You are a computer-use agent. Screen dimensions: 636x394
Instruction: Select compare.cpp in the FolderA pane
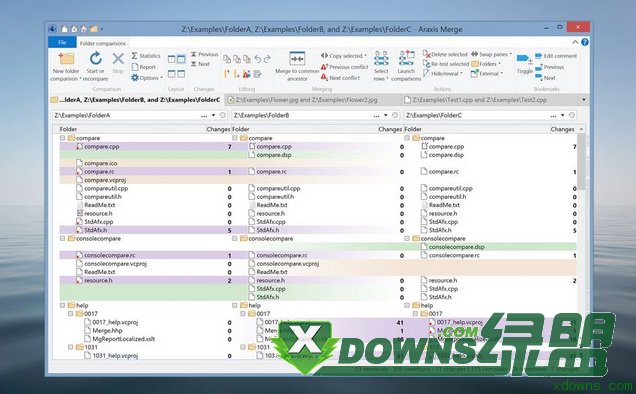102,146
